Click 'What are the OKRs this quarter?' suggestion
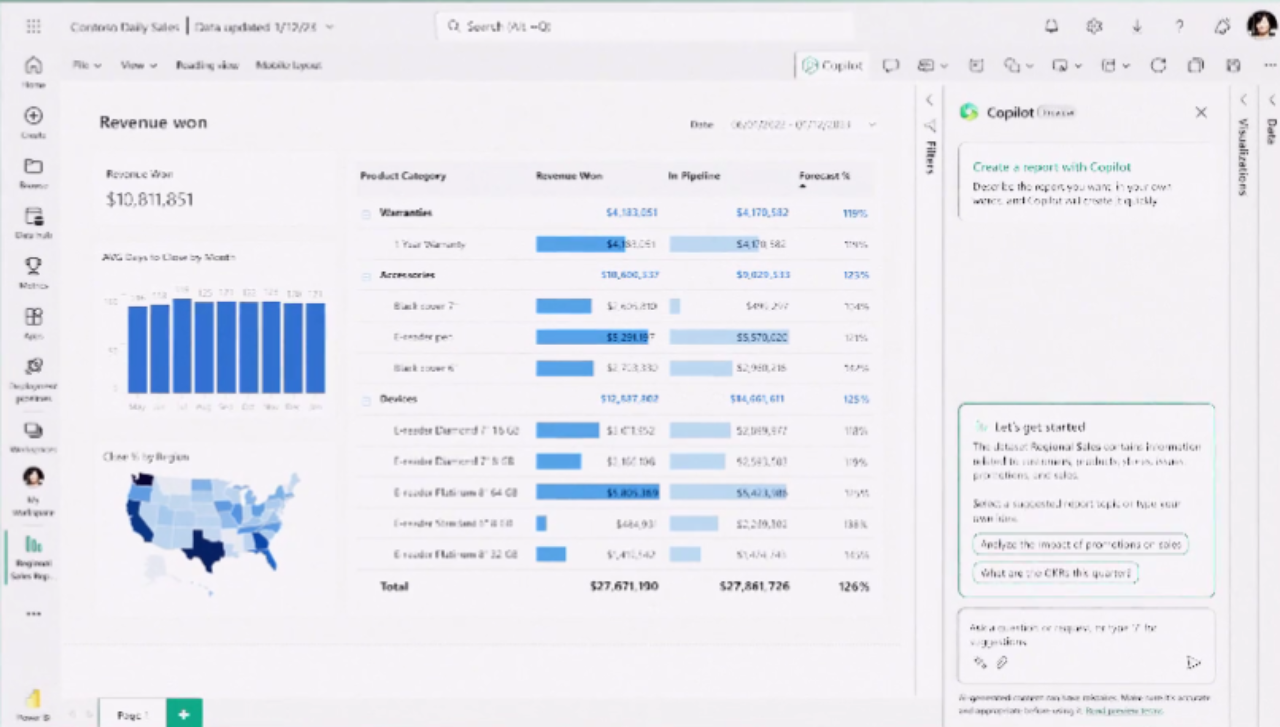The height and width of the screenshot is (727, 1280). [x=1056, y=573]
